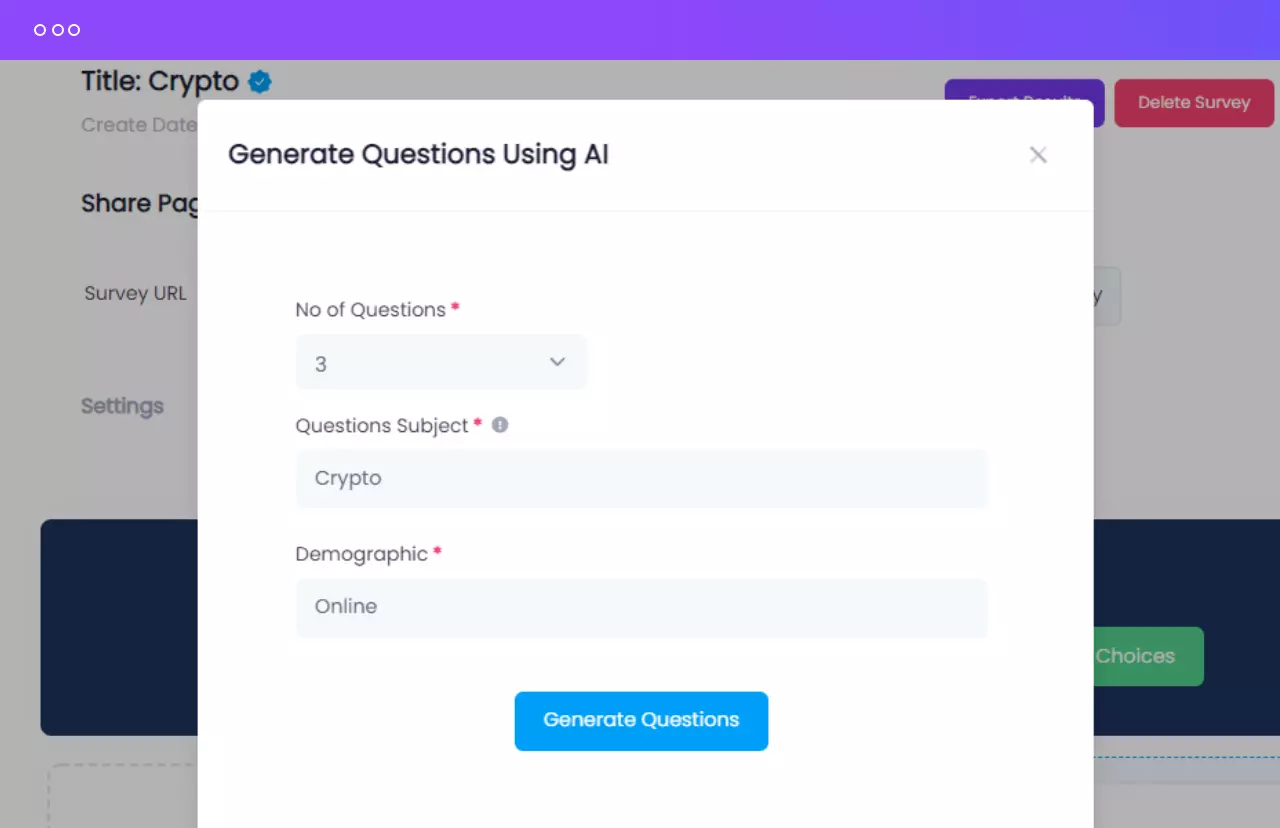Click the Questions Subject input field
This screenshot has width=1280, height=828.
641,478
